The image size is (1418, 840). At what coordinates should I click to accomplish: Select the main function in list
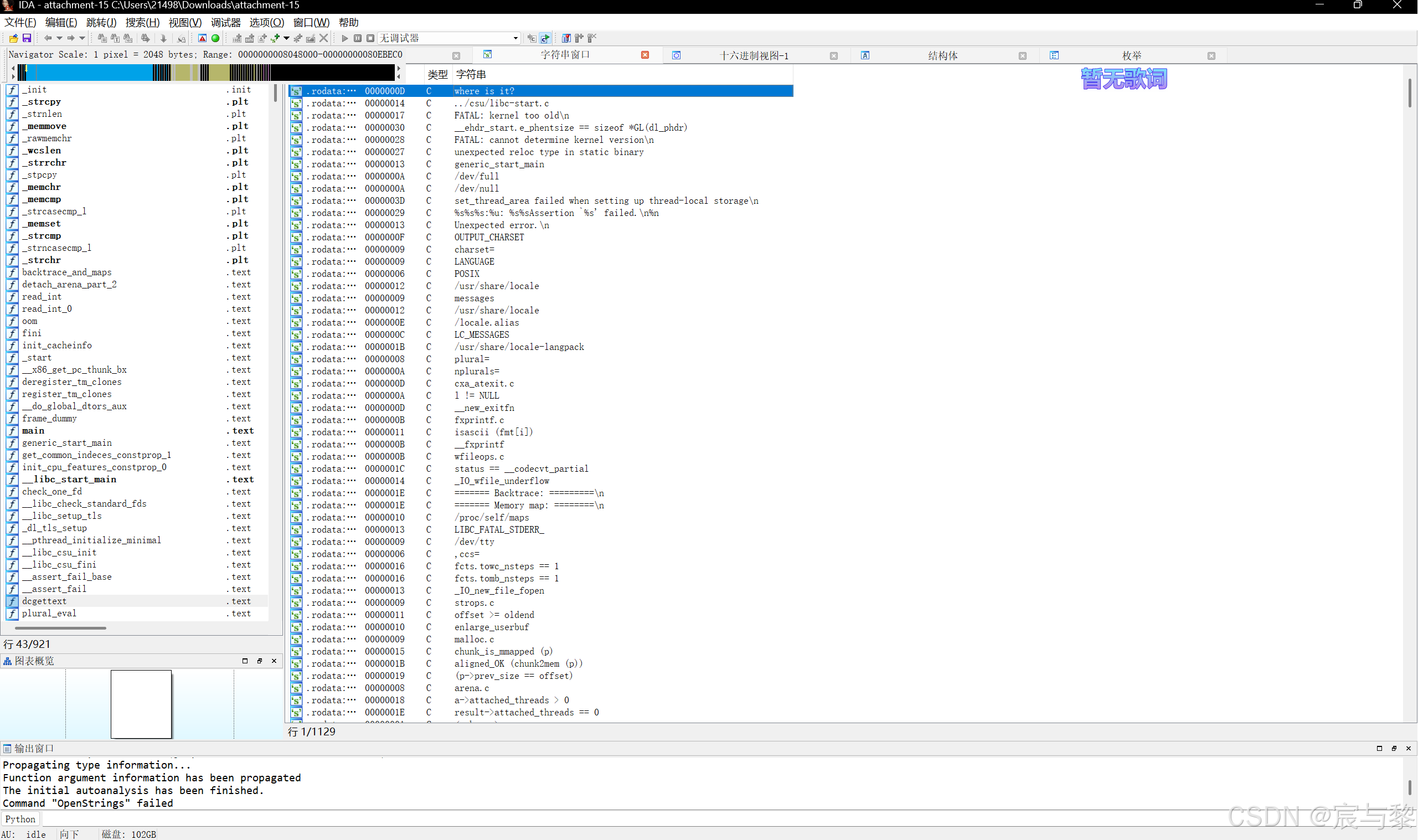tap(33, 431)
